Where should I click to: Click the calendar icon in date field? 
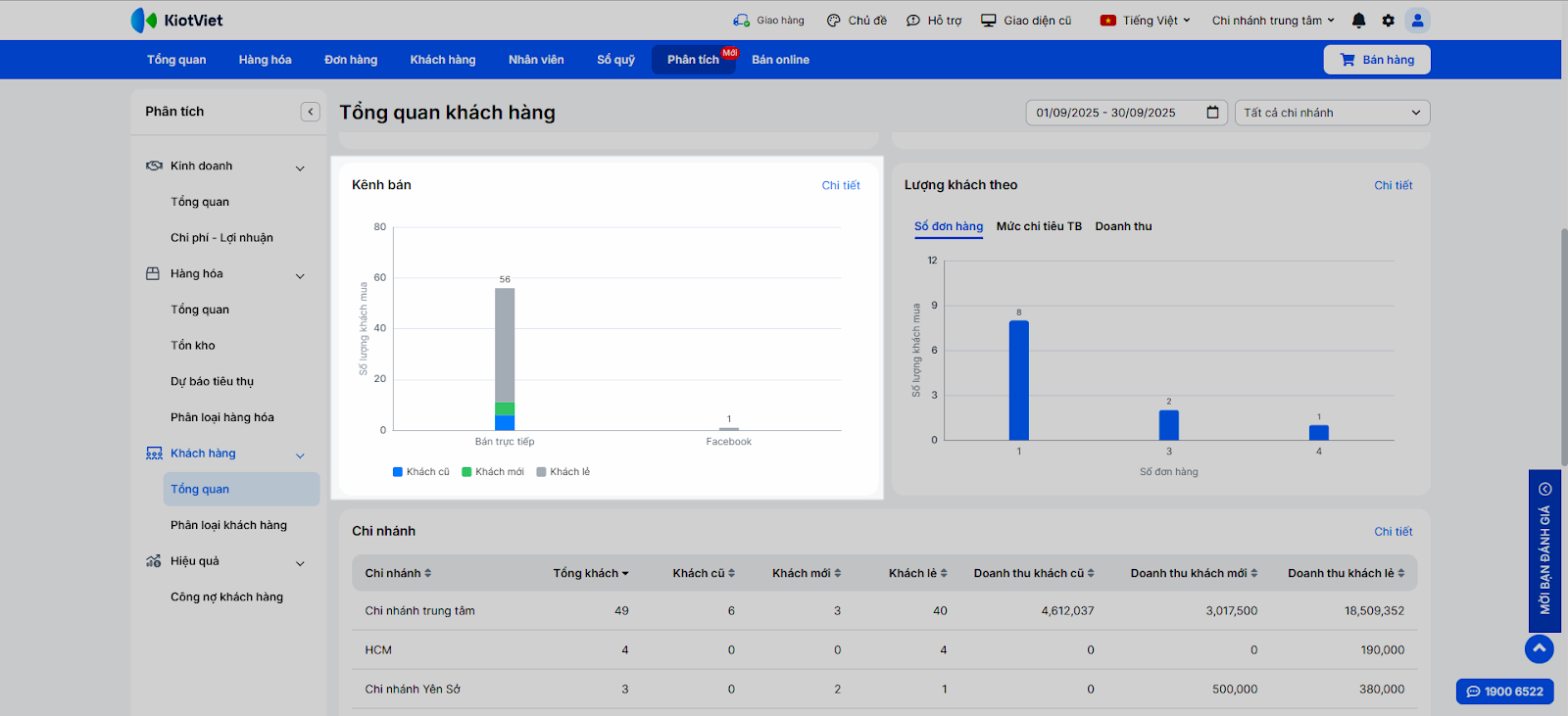point(1212,113)
